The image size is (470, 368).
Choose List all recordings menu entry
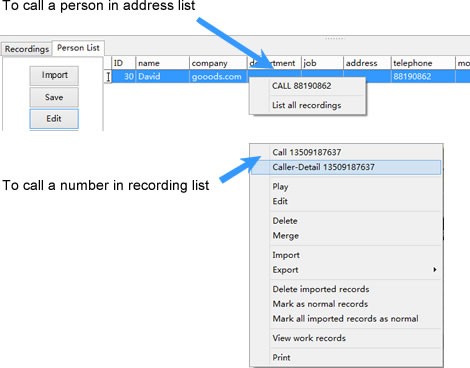pos(307,105)
